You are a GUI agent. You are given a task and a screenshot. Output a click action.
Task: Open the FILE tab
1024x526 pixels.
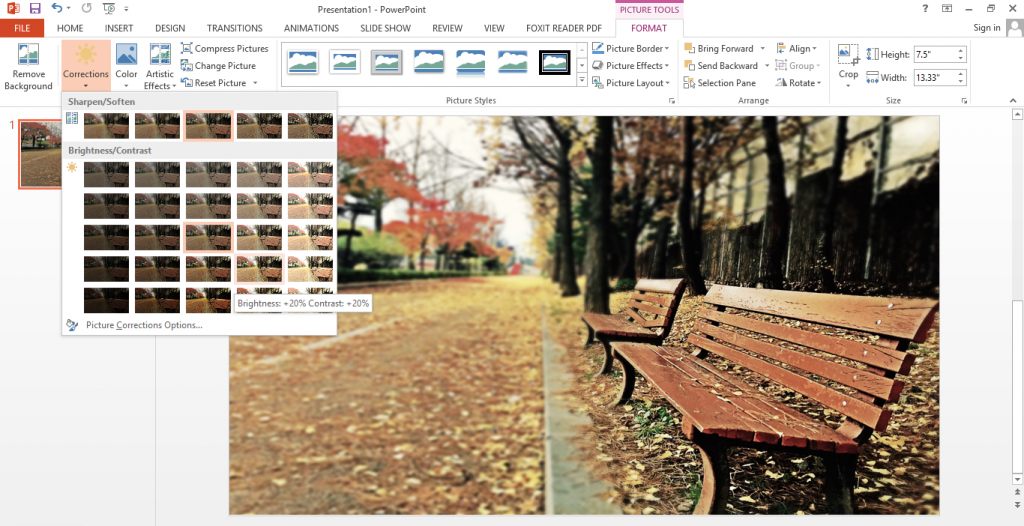click(x=22, y=28)
